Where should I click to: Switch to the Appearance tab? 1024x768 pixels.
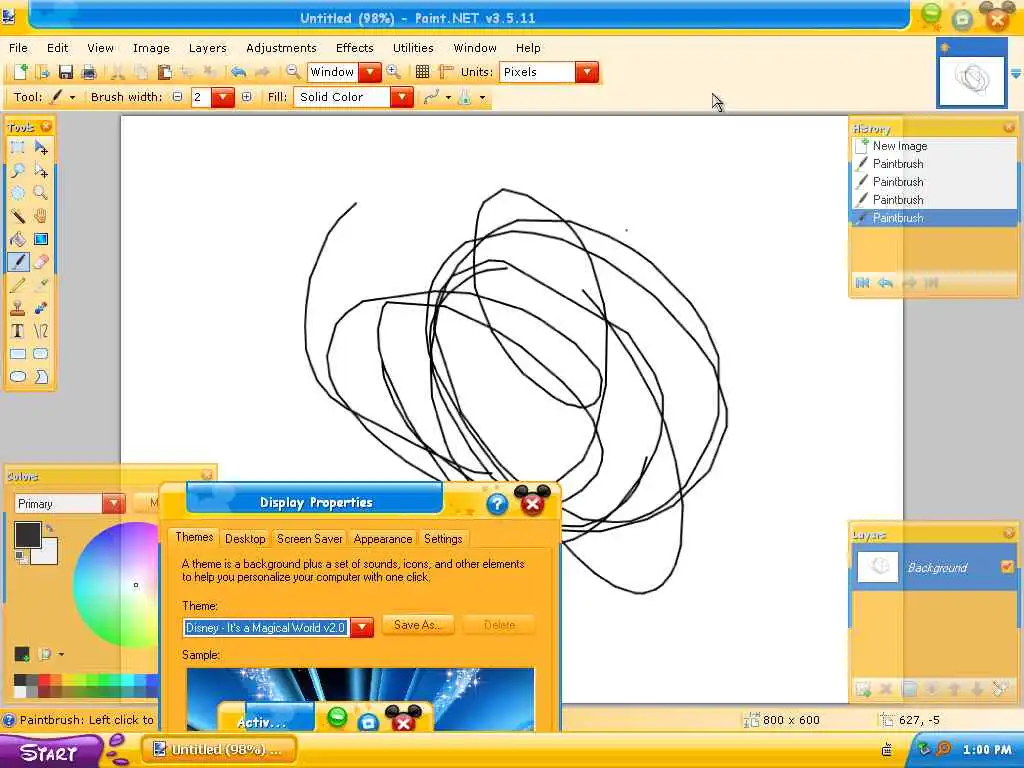coord(383,539)
